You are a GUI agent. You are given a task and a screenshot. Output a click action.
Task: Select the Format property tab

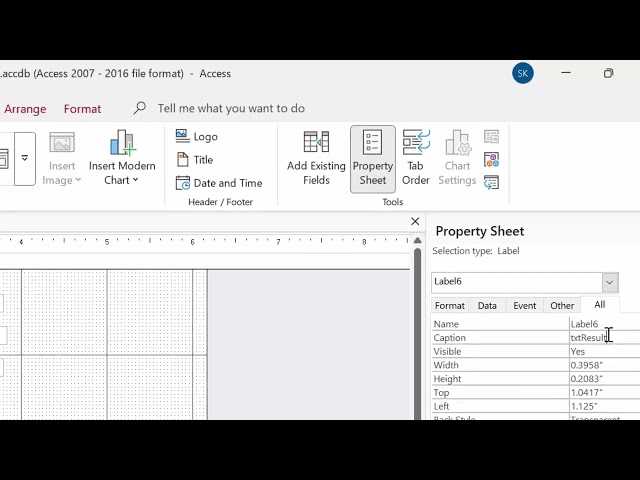click(449, 305)
